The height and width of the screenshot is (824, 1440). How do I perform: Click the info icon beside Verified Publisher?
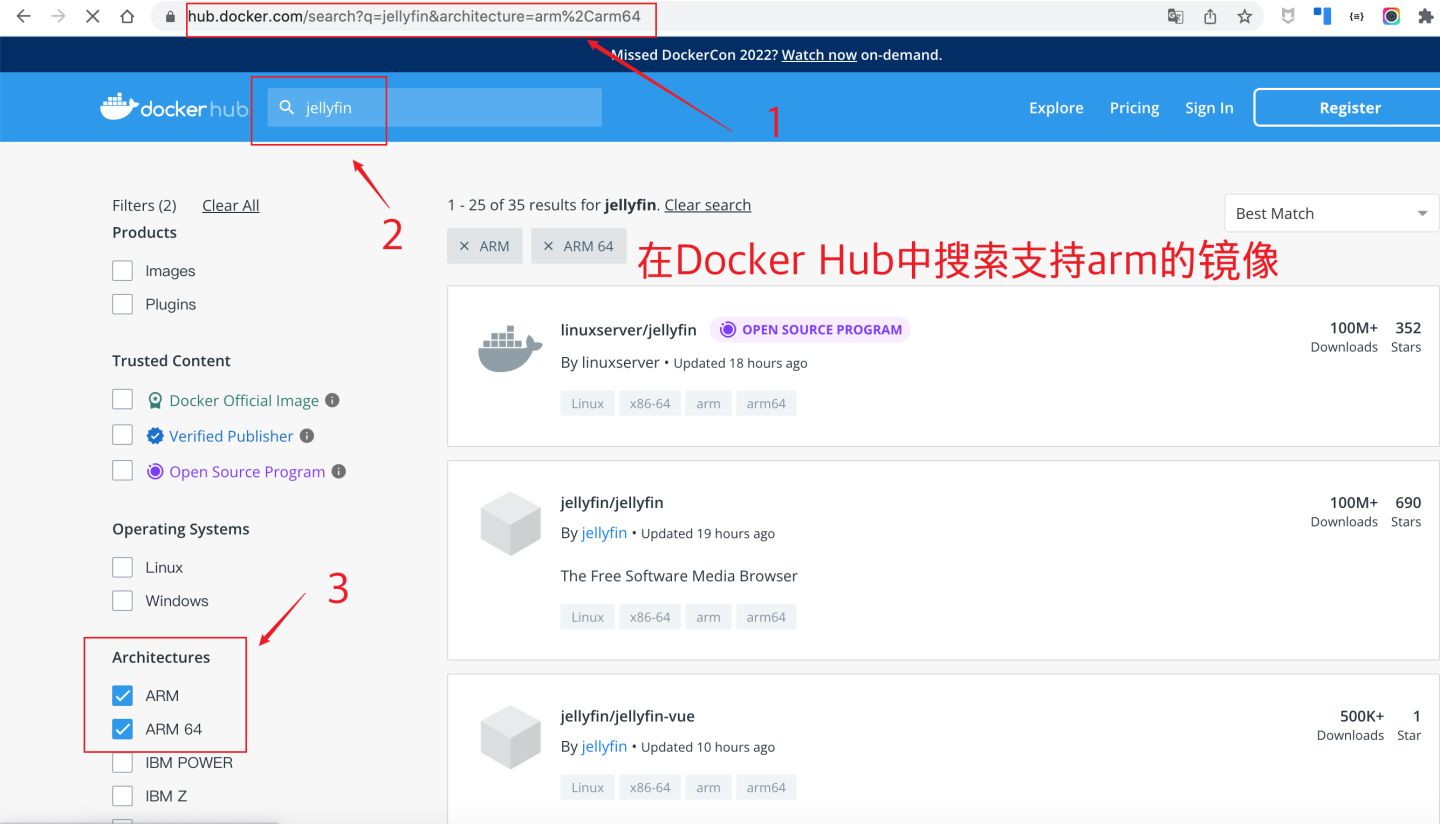307,435
